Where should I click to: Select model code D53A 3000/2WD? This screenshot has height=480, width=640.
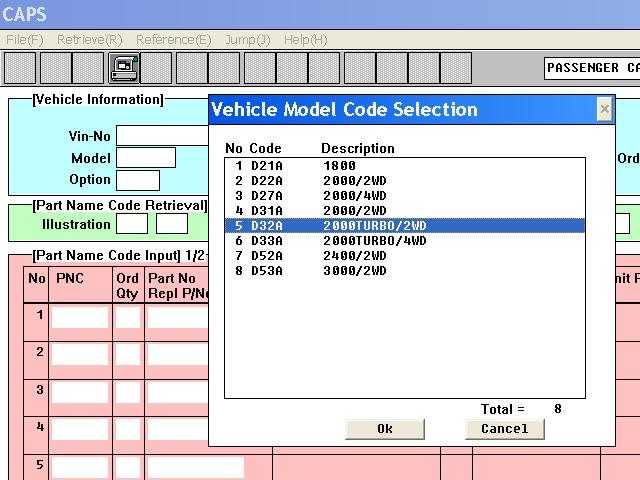405,271
